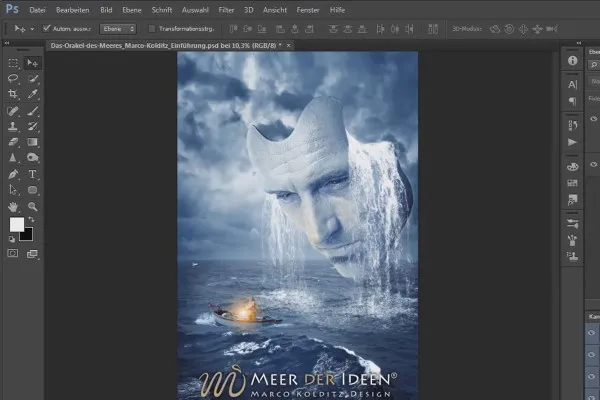
Task: Select the Das-Orakel-des-Meeres document tab
Action: (x=166, y=46)
